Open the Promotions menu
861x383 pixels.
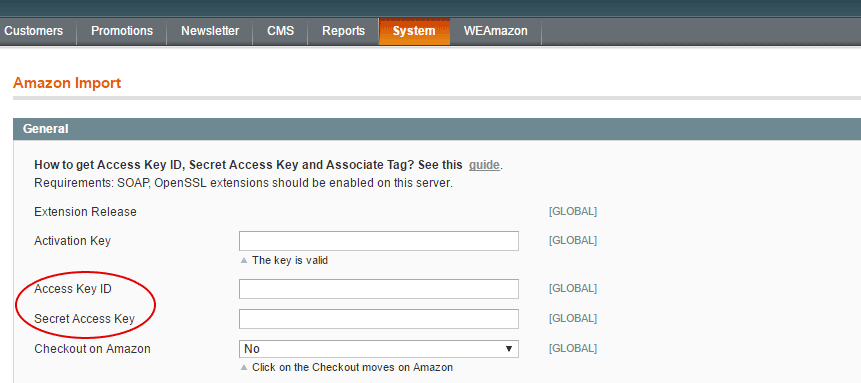pyautogui.click(x=122, y=31)
